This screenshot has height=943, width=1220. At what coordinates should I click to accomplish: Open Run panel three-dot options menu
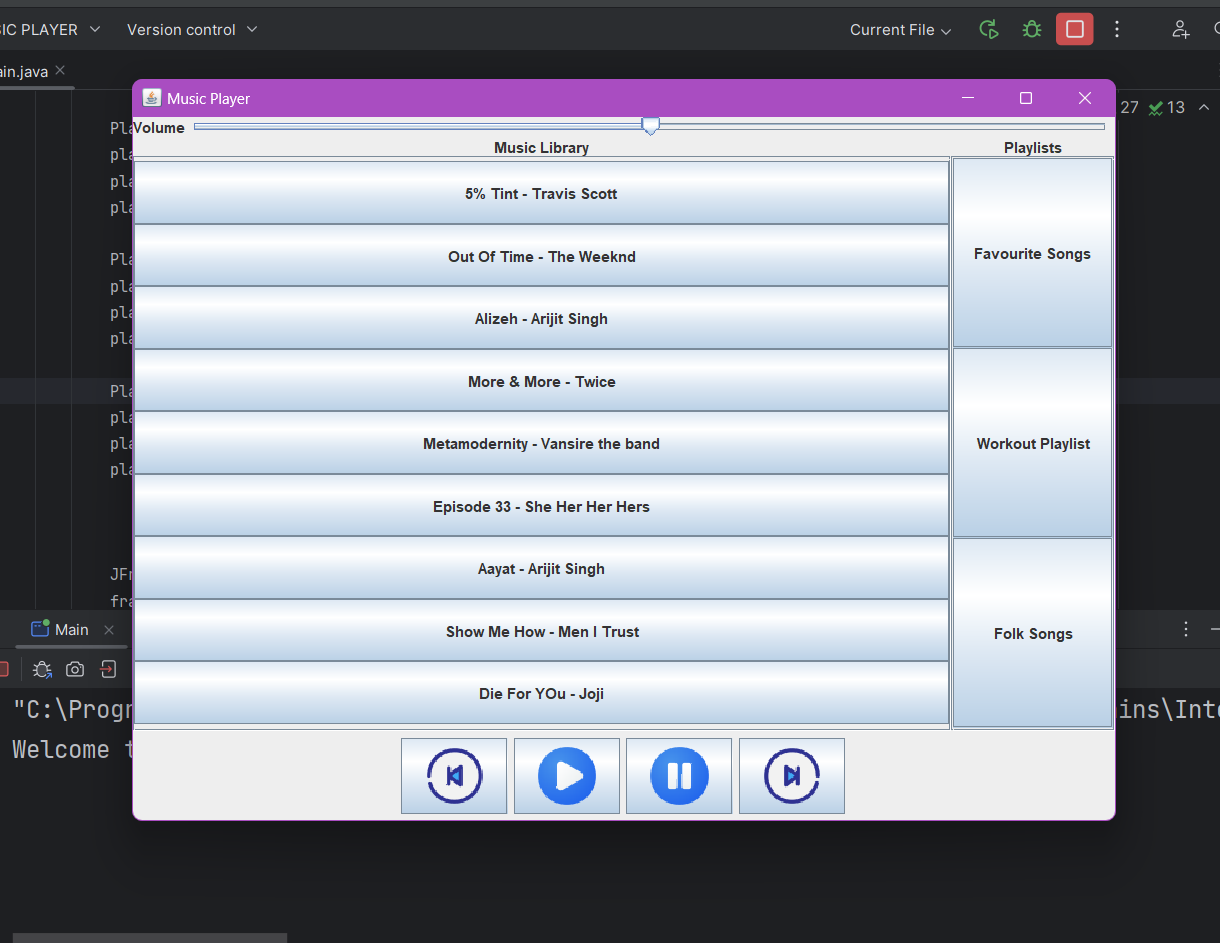point(1186,629)
